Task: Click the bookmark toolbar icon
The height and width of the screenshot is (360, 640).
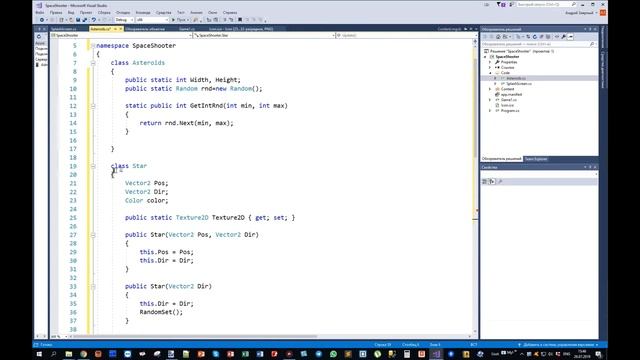Action: (x=240, y=20)
